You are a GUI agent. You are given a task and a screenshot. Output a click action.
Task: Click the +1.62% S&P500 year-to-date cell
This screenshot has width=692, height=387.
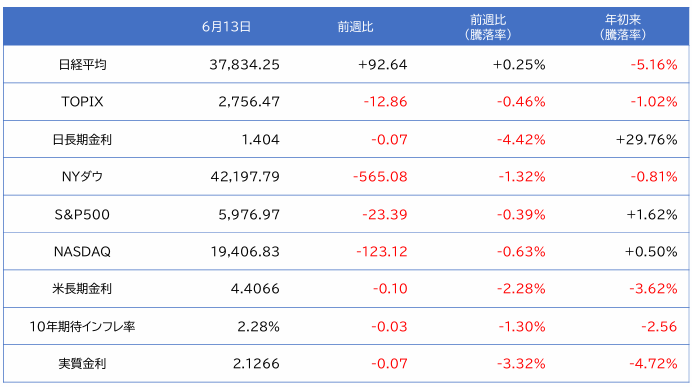coord(652,214)
